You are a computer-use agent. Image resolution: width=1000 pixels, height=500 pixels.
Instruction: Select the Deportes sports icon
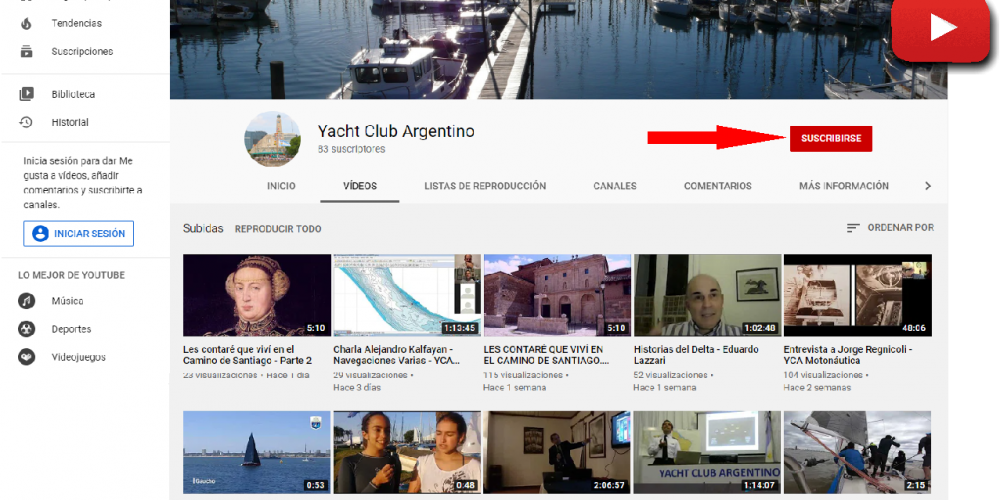[27, 329]
